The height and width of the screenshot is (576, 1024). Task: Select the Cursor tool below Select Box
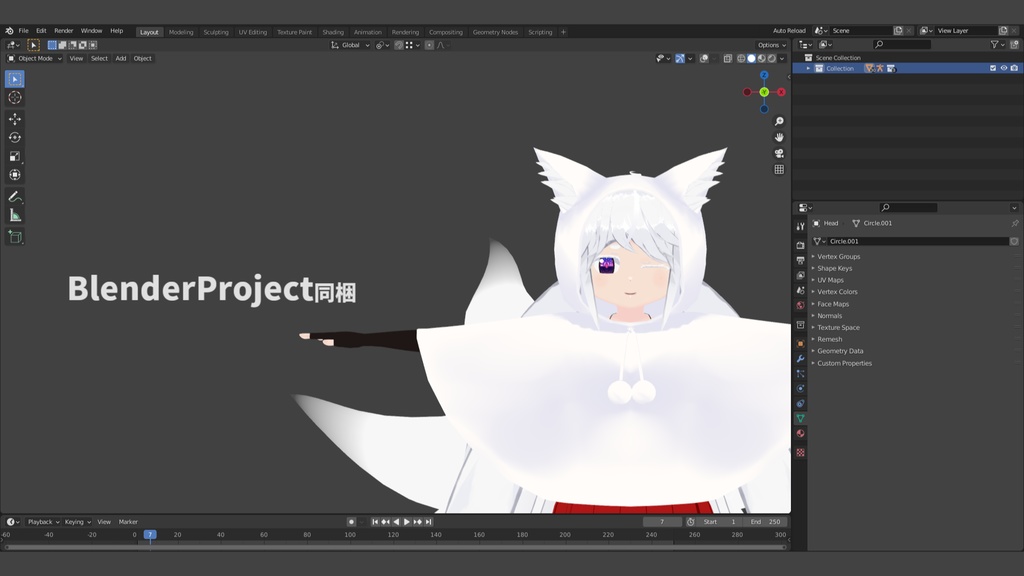coord(15,97)
